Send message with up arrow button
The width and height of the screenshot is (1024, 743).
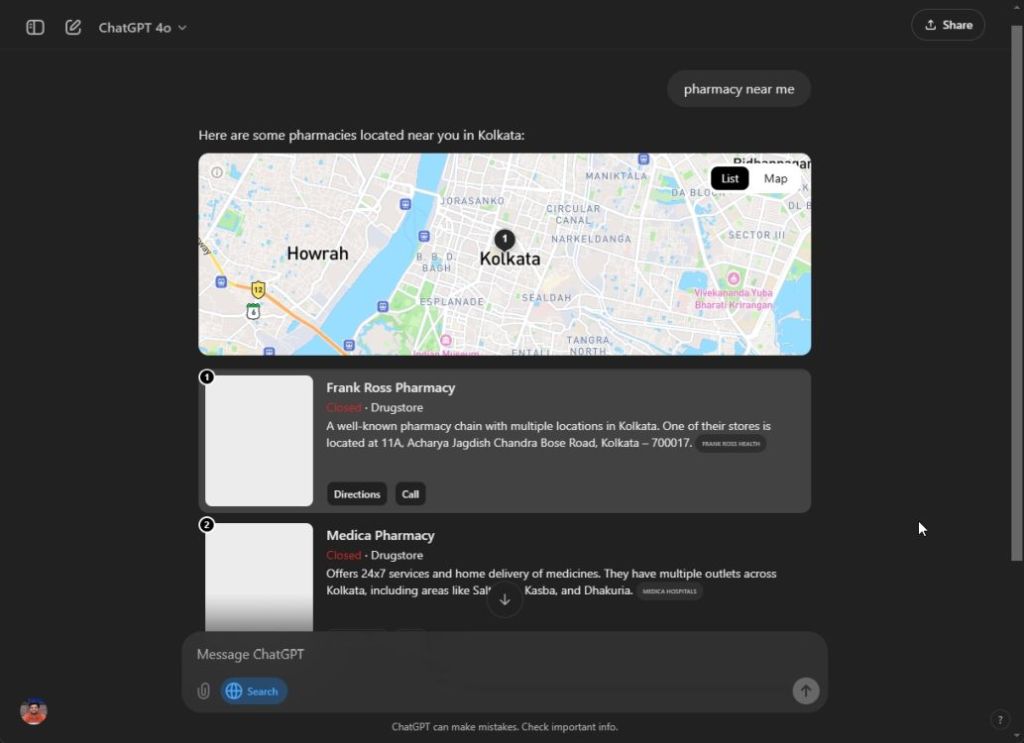point(805,691)
